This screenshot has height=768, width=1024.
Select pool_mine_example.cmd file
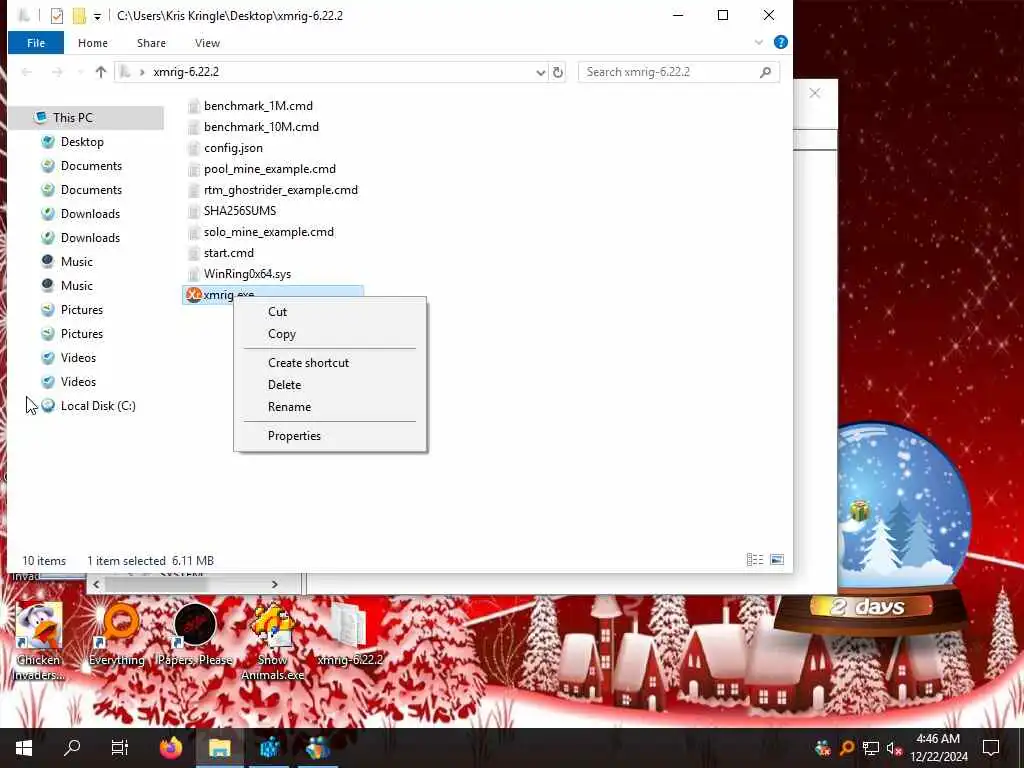[270, 168]
